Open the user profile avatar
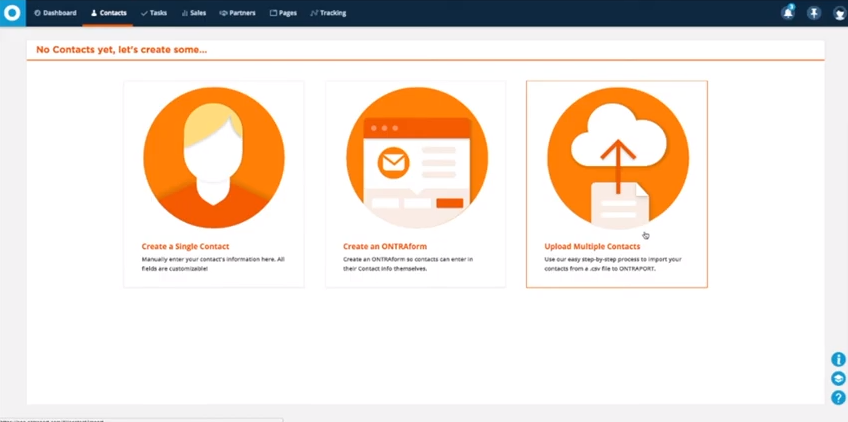 point(839,13)
